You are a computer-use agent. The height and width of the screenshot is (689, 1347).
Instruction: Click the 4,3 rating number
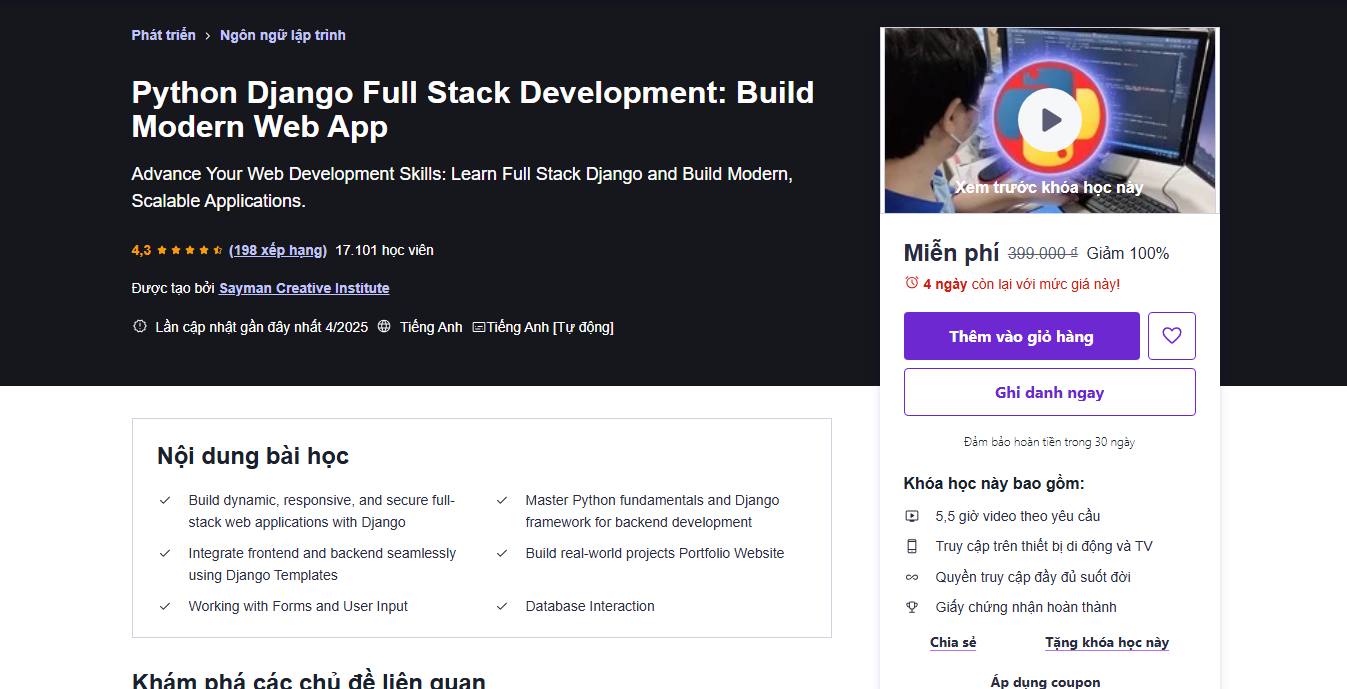(141, 250)
